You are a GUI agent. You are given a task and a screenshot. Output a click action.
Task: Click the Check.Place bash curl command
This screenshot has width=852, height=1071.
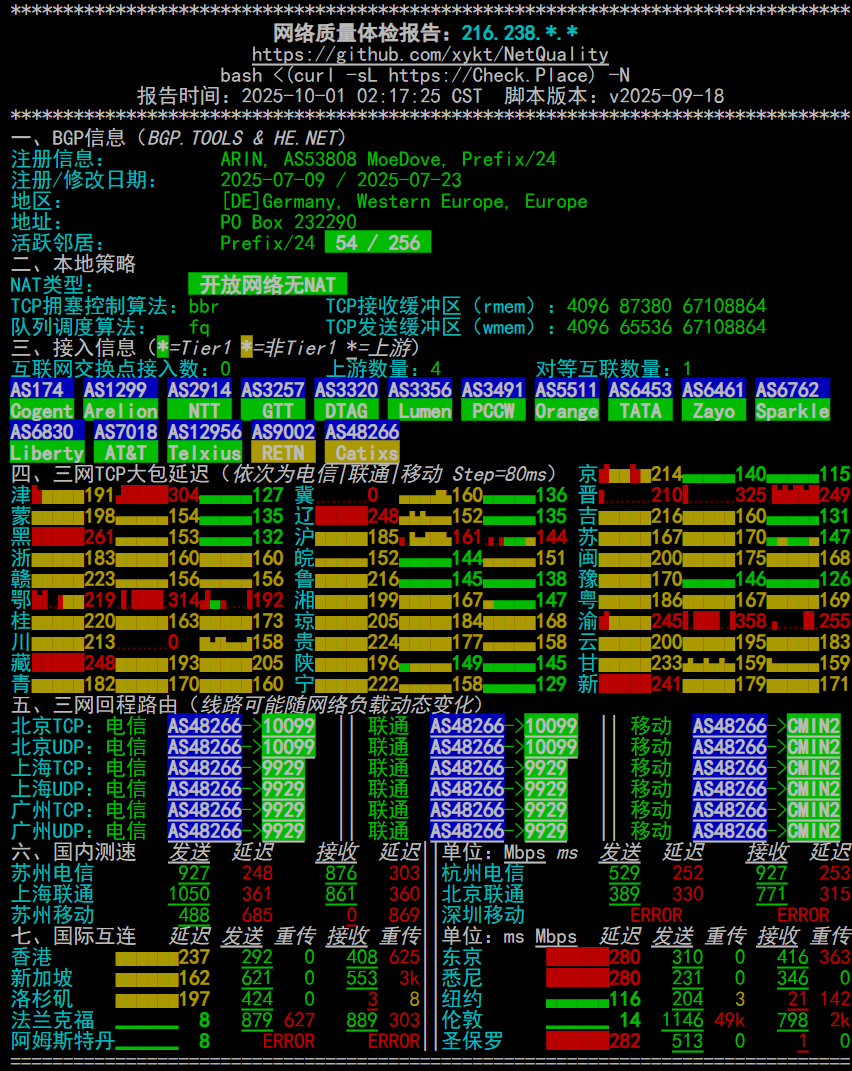pyautogui.click(x=425, y=75)
